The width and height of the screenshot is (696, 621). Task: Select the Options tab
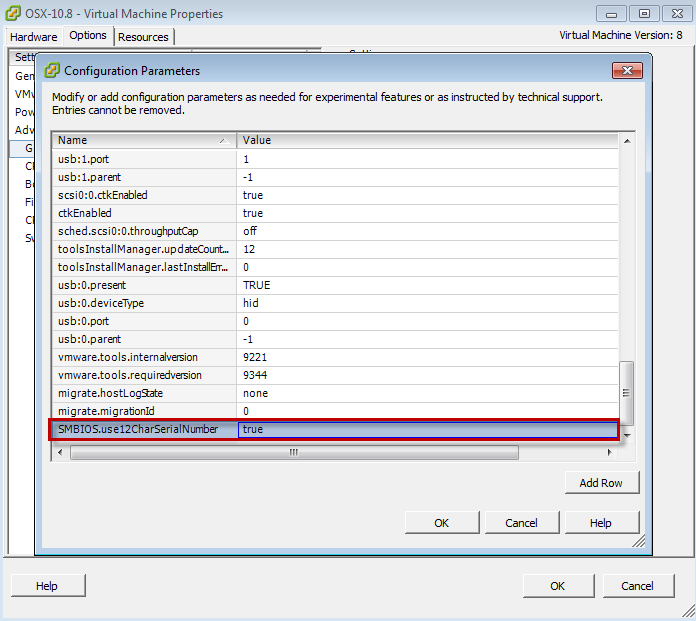pyautogui.click(x=88, y=36)
